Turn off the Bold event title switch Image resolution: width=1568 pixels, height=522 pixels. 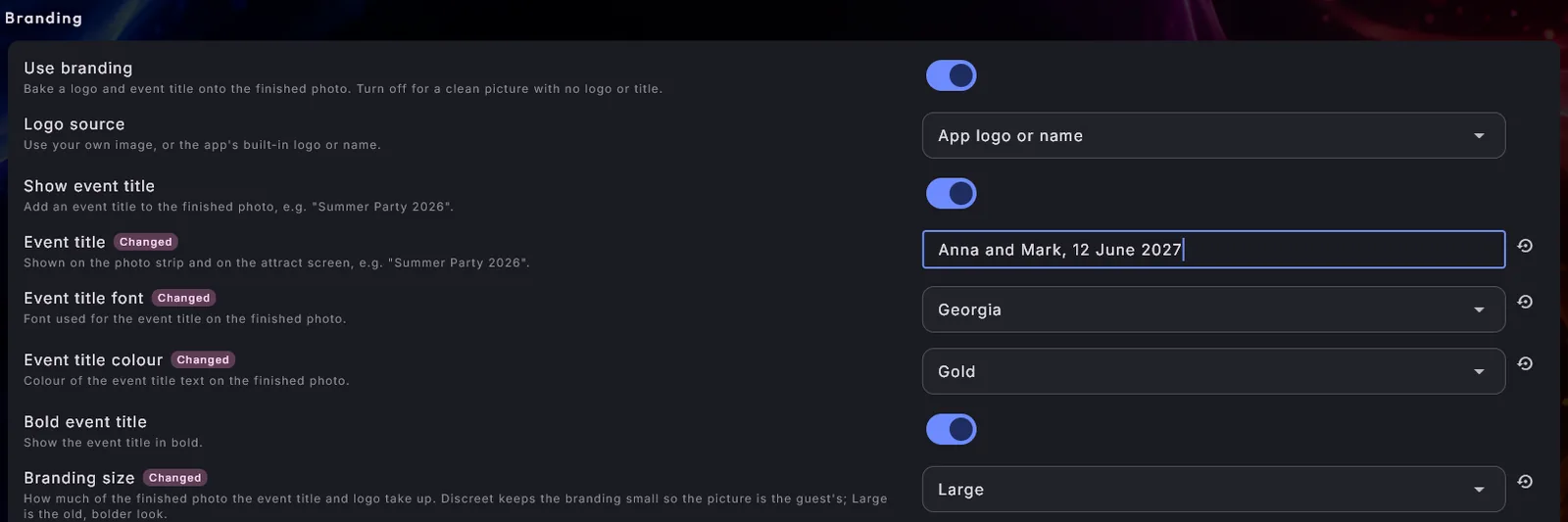point(951,429)
